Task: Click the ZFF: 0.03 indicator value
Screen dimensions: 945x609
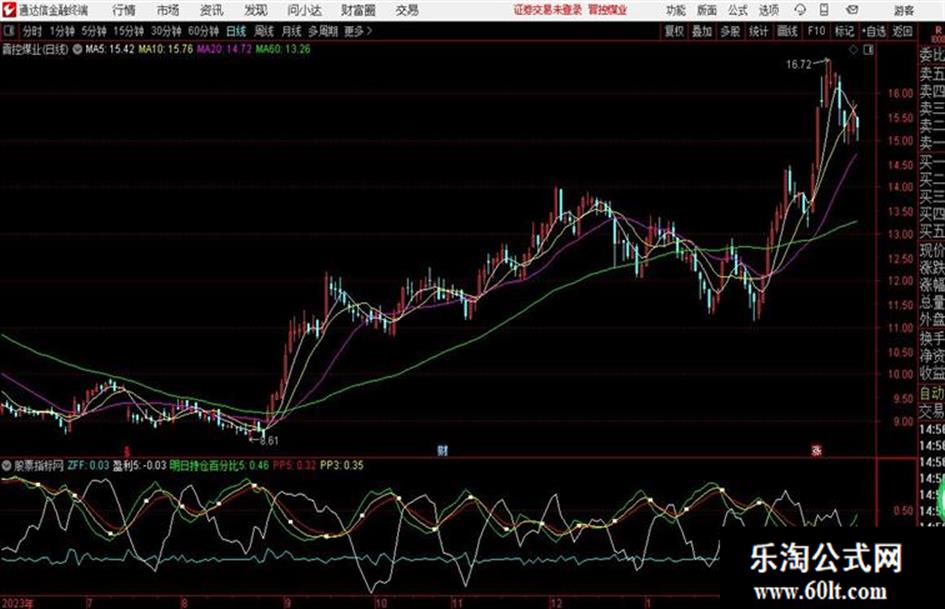Action: pos(88,465)
